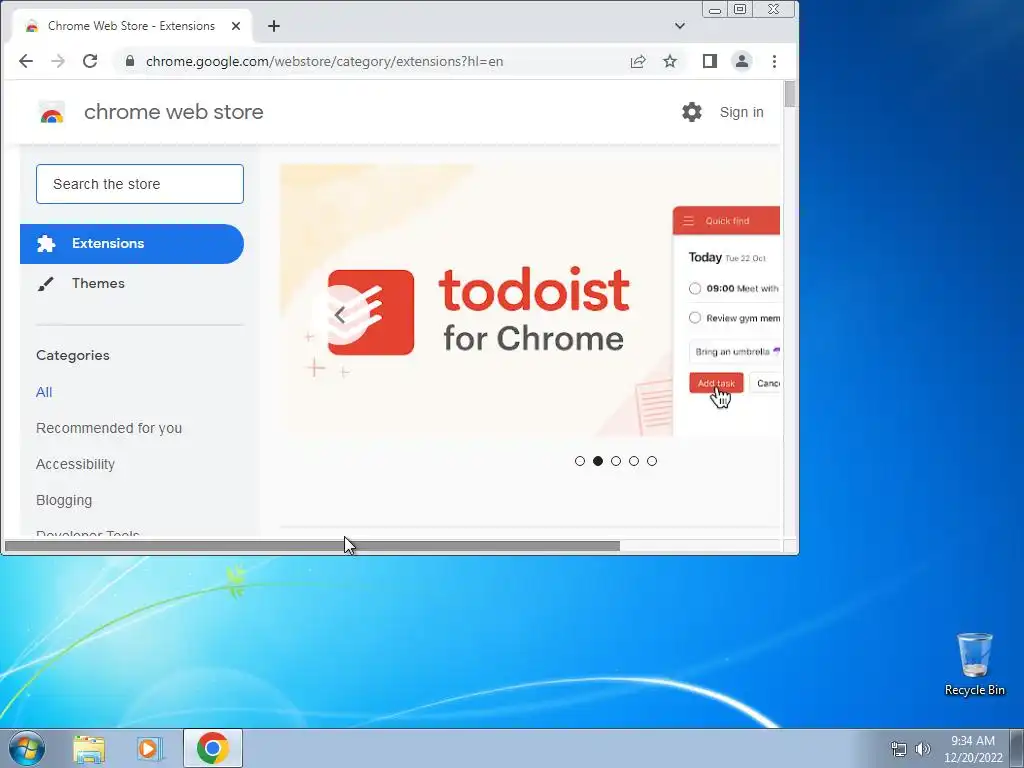1024x768 pixels.
Task: Focus the Search the store field
Action: [x=140, y=184]
